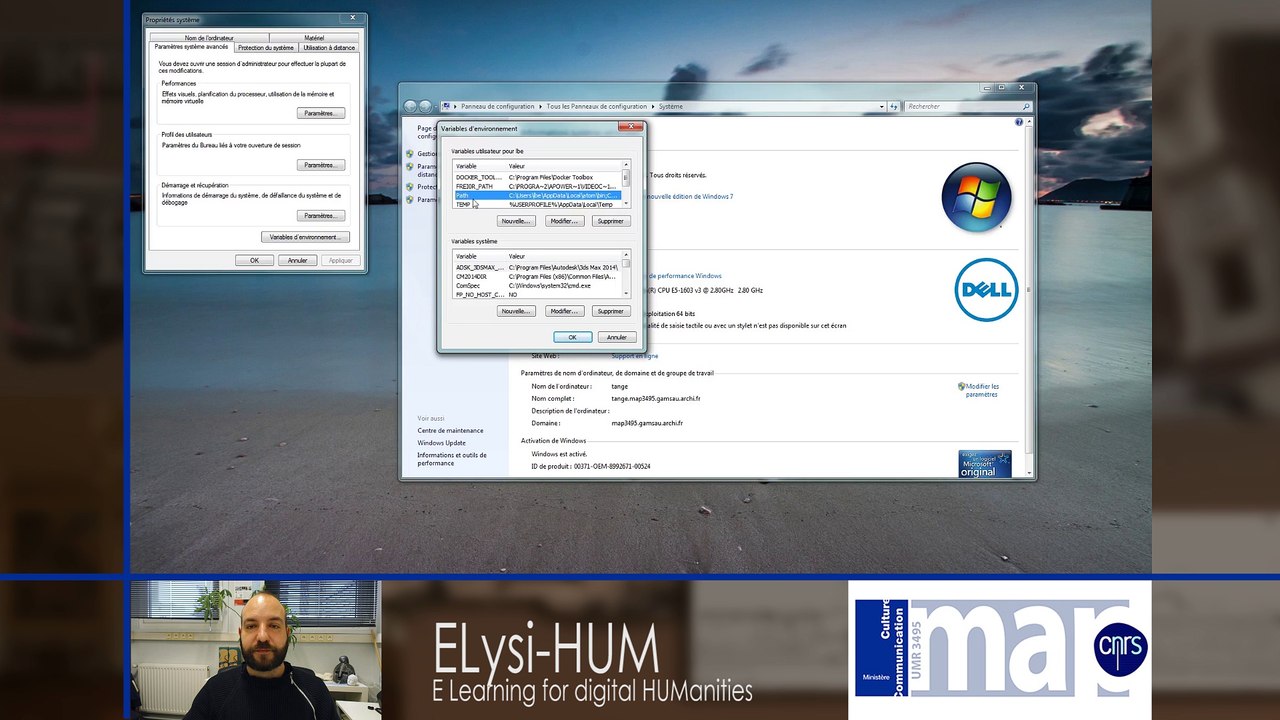1280x720 pixels.
Task: Go back using the System window back arrow
Action: (x=410, y=106)
